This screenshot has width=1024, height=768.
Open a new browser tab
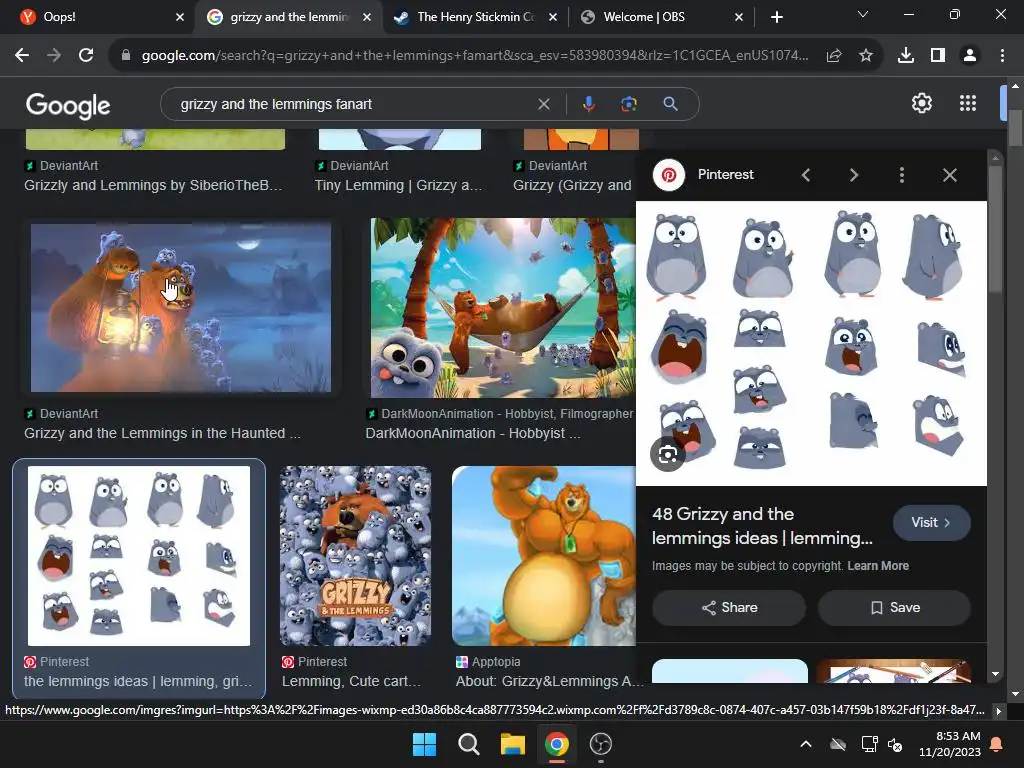(776, 17)
